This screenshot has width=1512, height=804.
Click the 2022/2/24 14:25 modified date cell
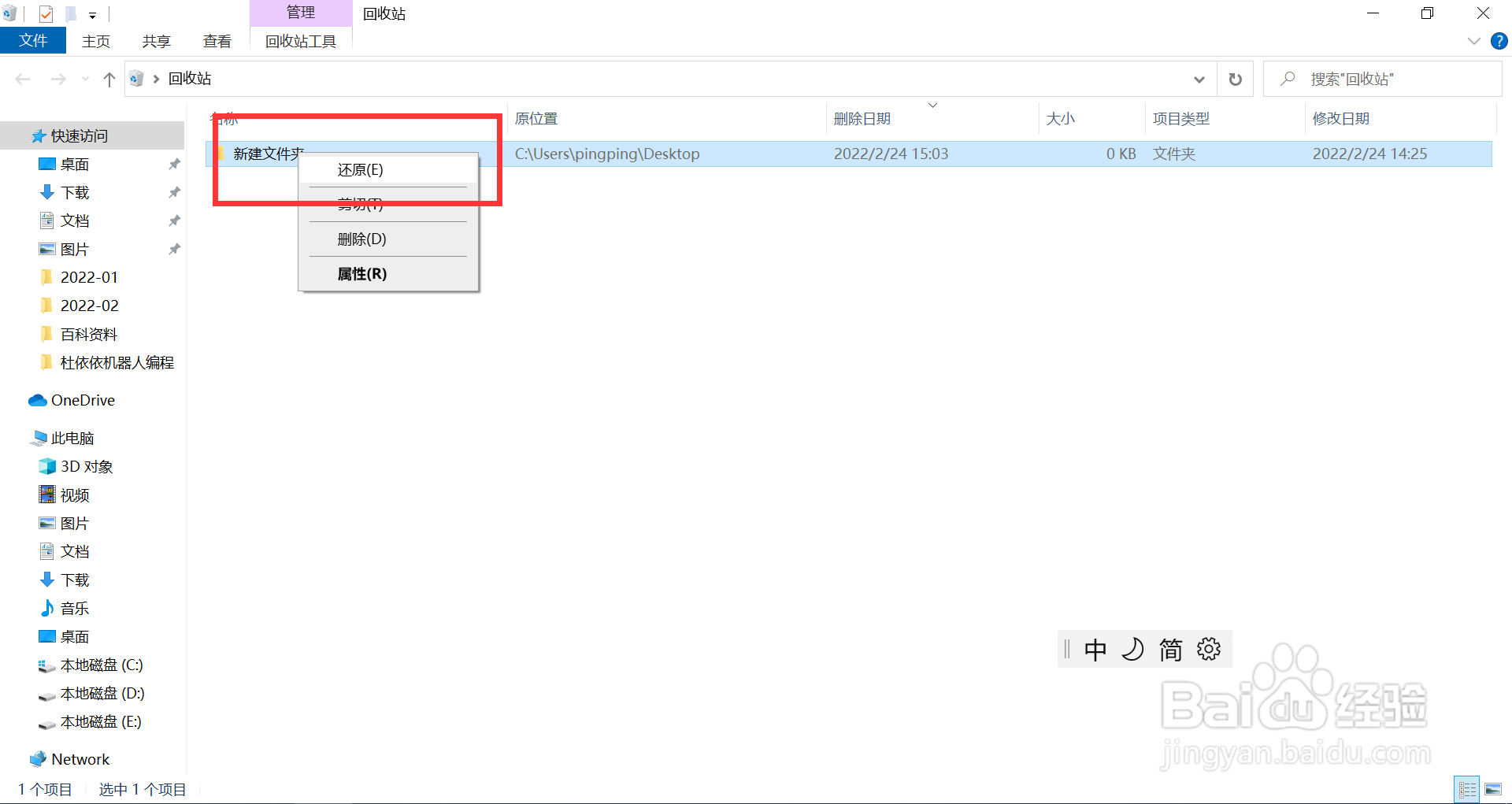point(1369,154)
